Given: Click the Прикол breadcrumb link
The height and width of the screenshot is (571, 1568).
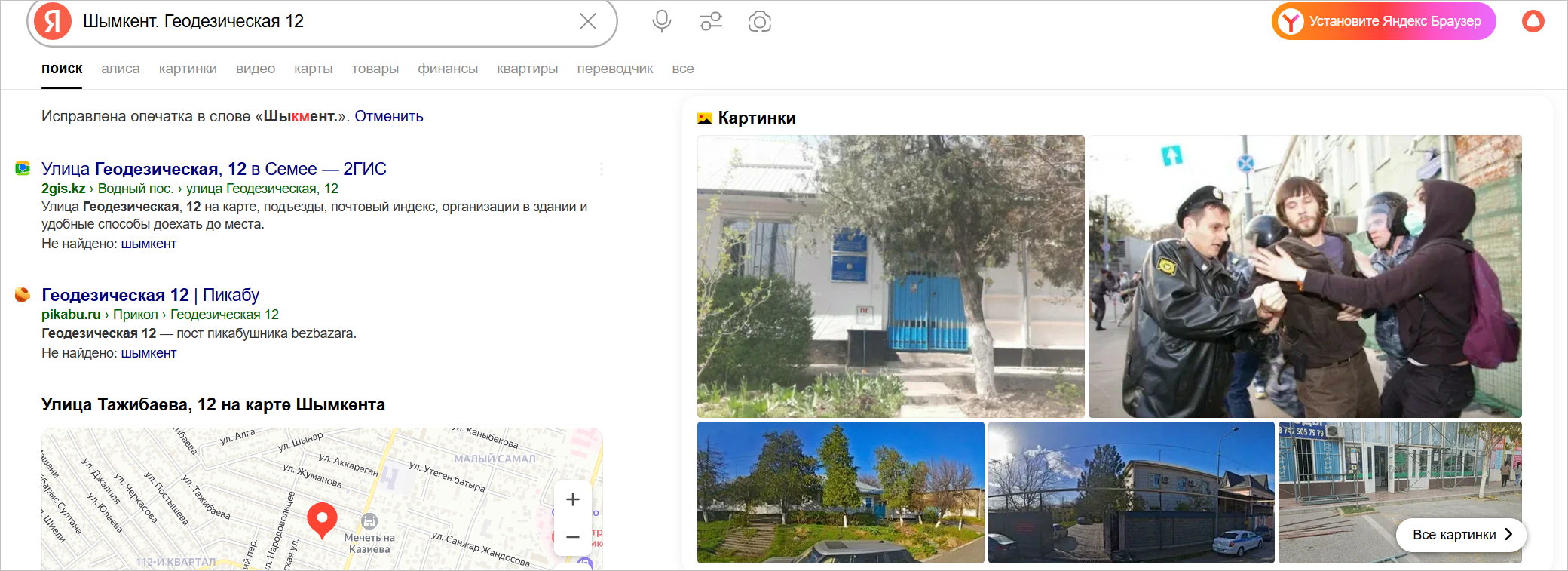Looking at the screenshot, I should 136,315.
